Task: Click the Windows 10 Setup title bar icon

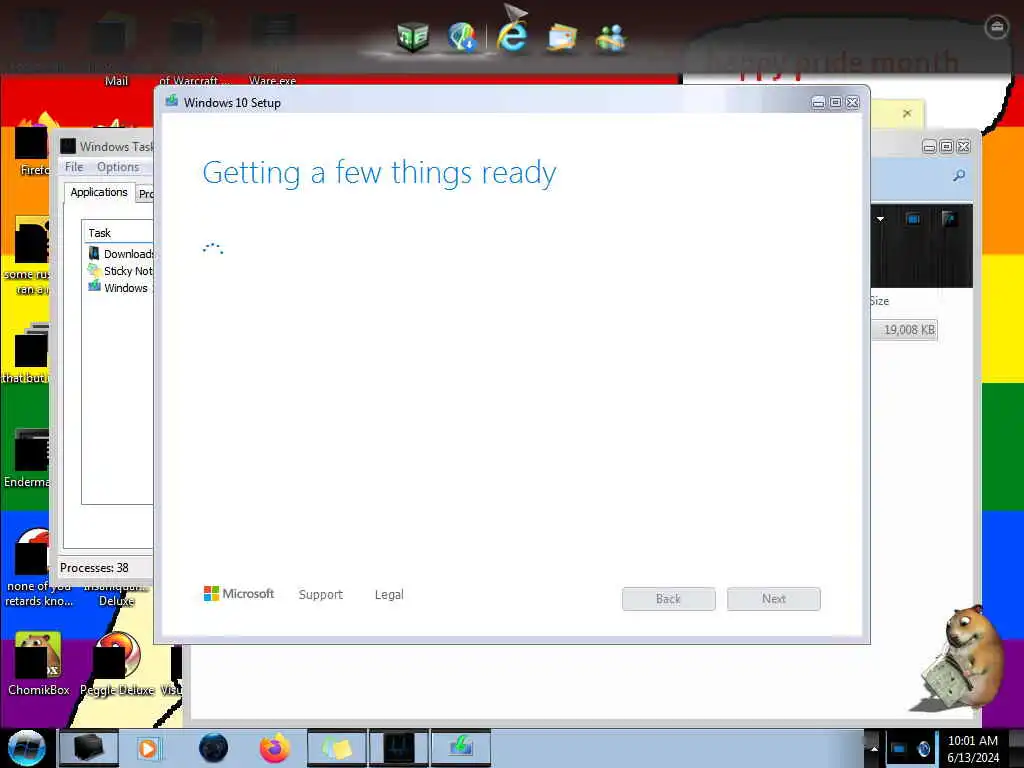Action: point(172,101)
